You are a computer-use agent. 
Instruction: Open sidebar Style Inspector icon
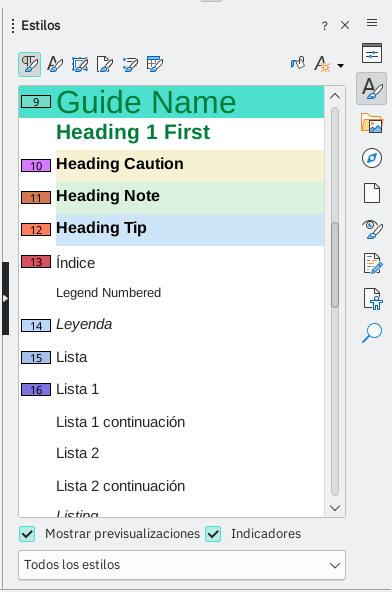372,229
